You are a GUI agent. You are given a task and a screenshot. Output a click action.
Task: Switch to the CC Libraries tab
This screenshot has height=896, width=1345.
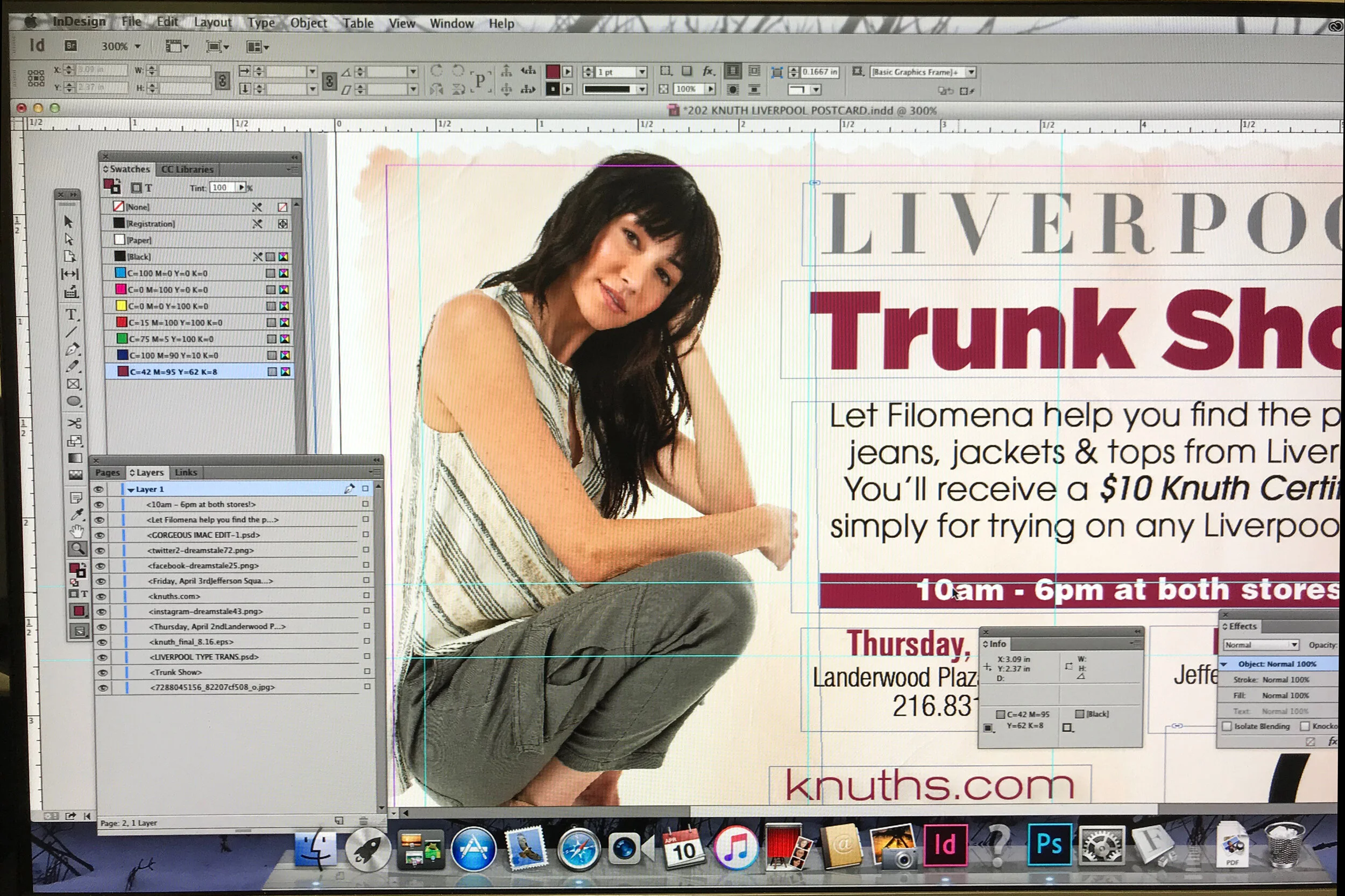pos(187,169)
